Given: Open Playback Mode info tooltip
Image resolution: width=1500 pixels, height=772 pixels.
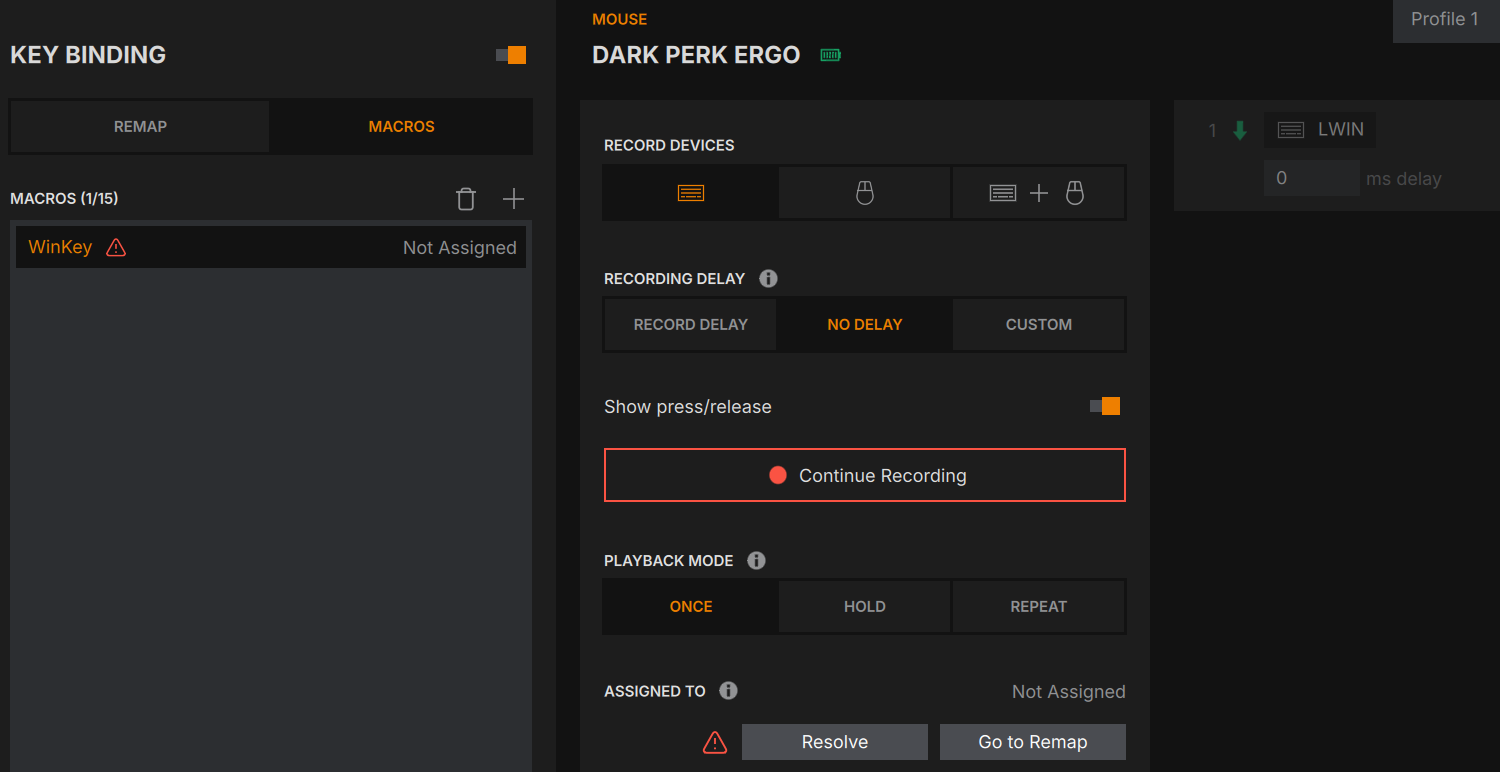Looking at the screenshot, I should [756, 561].
